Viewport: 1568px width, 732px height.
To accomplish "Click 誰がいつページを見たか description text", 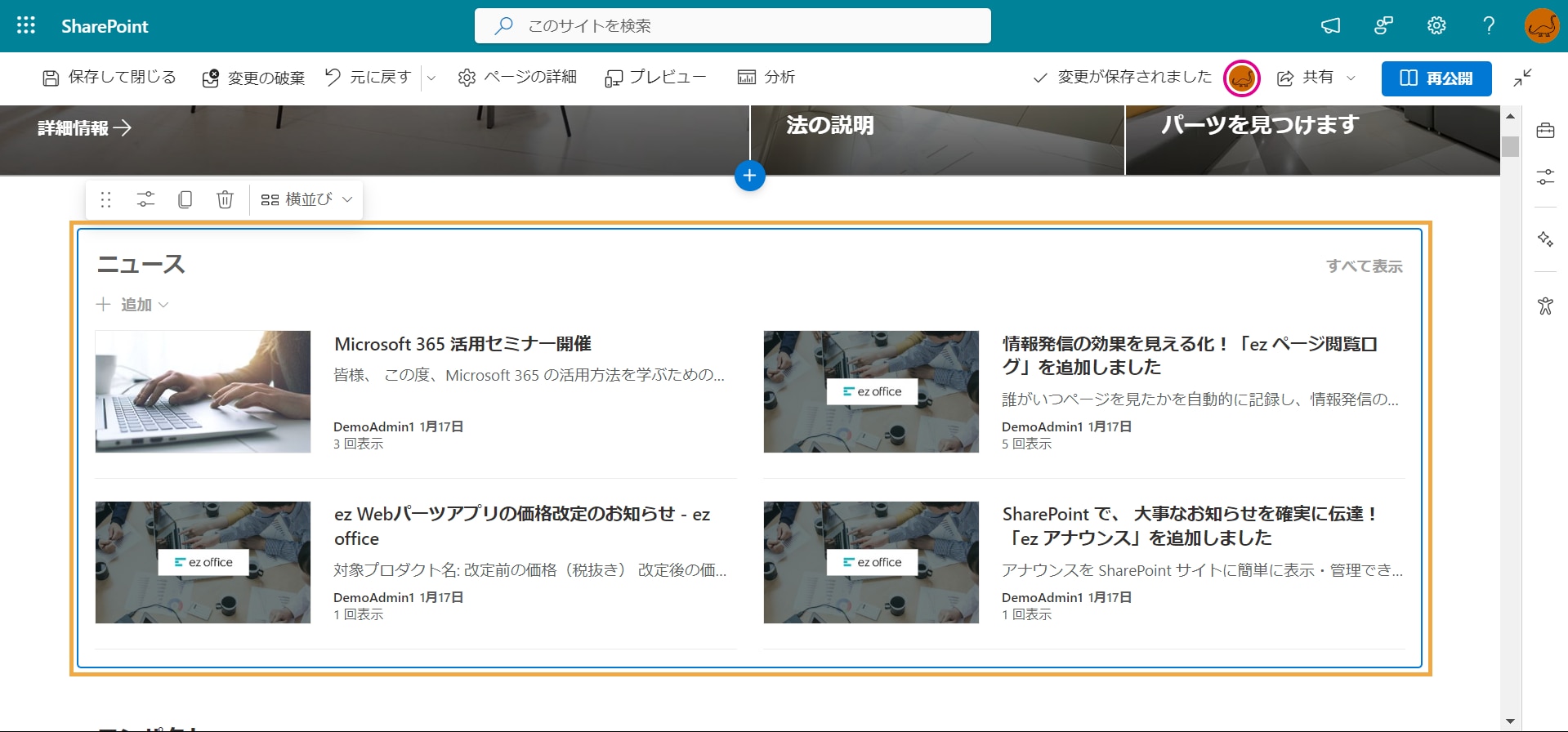I will (1200, 399).
